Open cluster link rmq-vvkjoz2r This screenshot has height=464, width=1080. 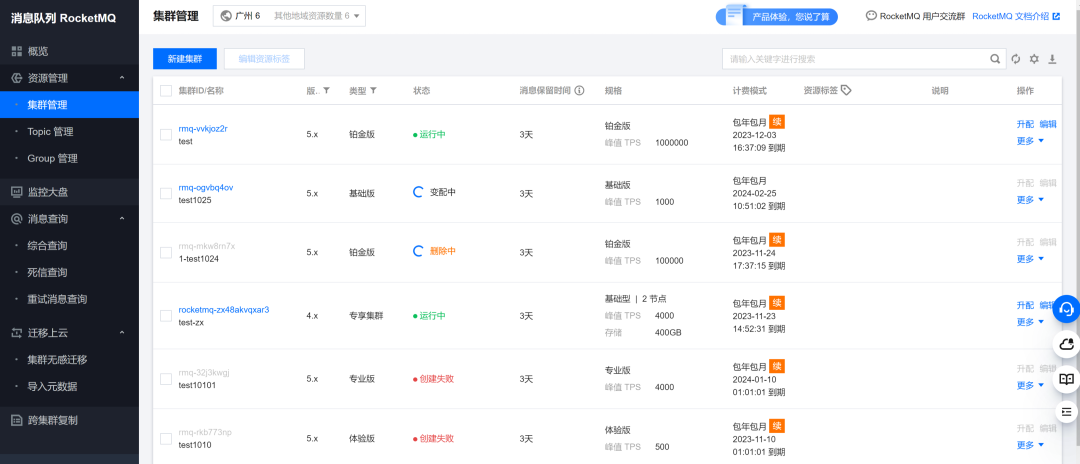click(x=202, y=128)
